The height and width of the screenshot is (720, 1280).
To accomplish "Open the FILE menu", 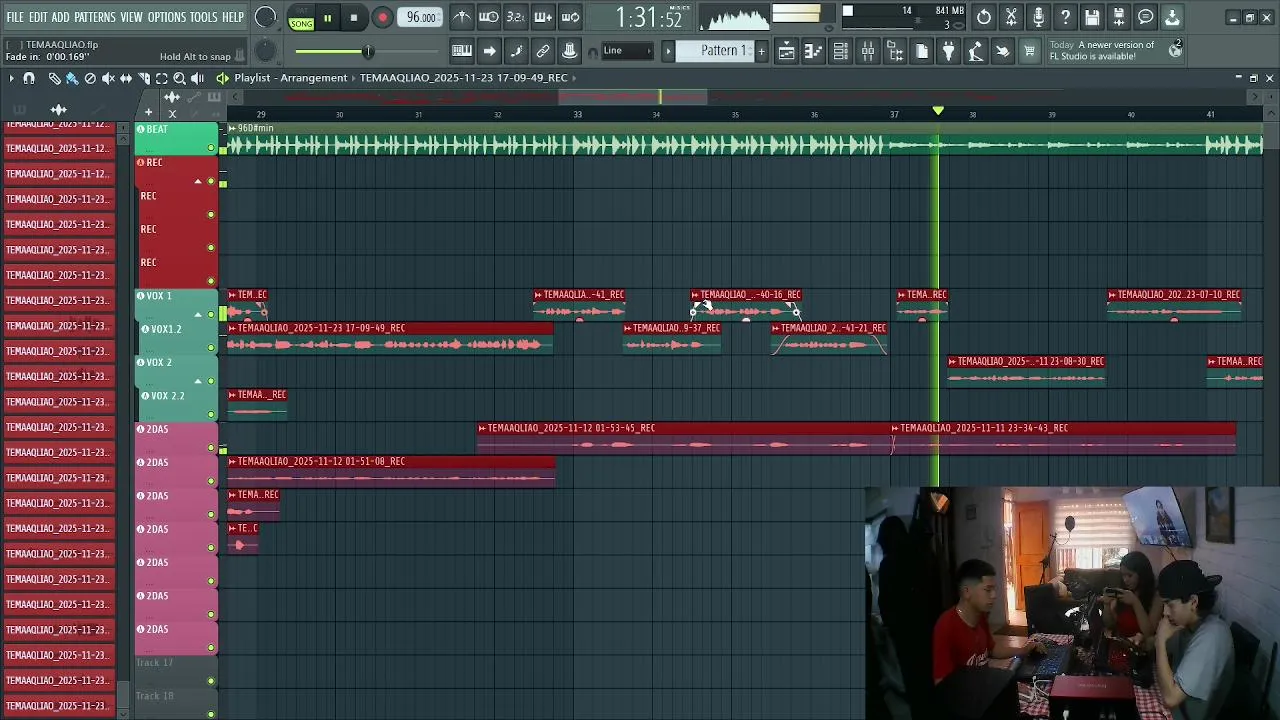I will (x=15, y=17).
